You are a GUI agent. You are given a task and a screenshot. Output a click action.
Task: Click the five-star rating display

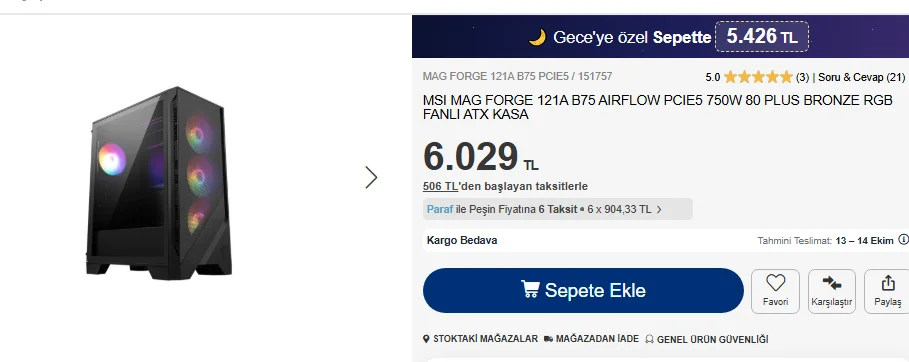pos(758,77)
